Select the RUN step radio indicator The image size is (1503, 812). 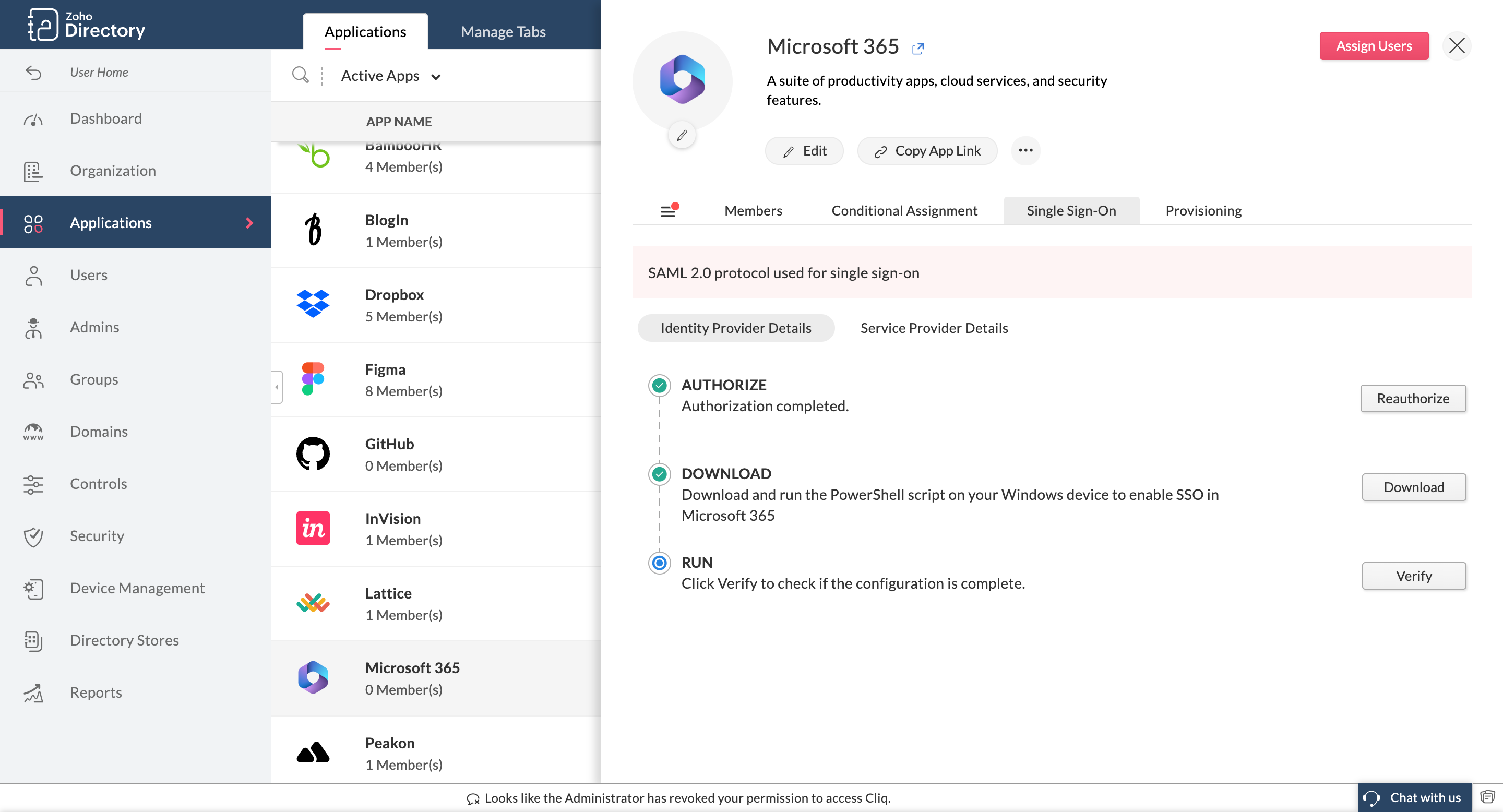[659, 563]
